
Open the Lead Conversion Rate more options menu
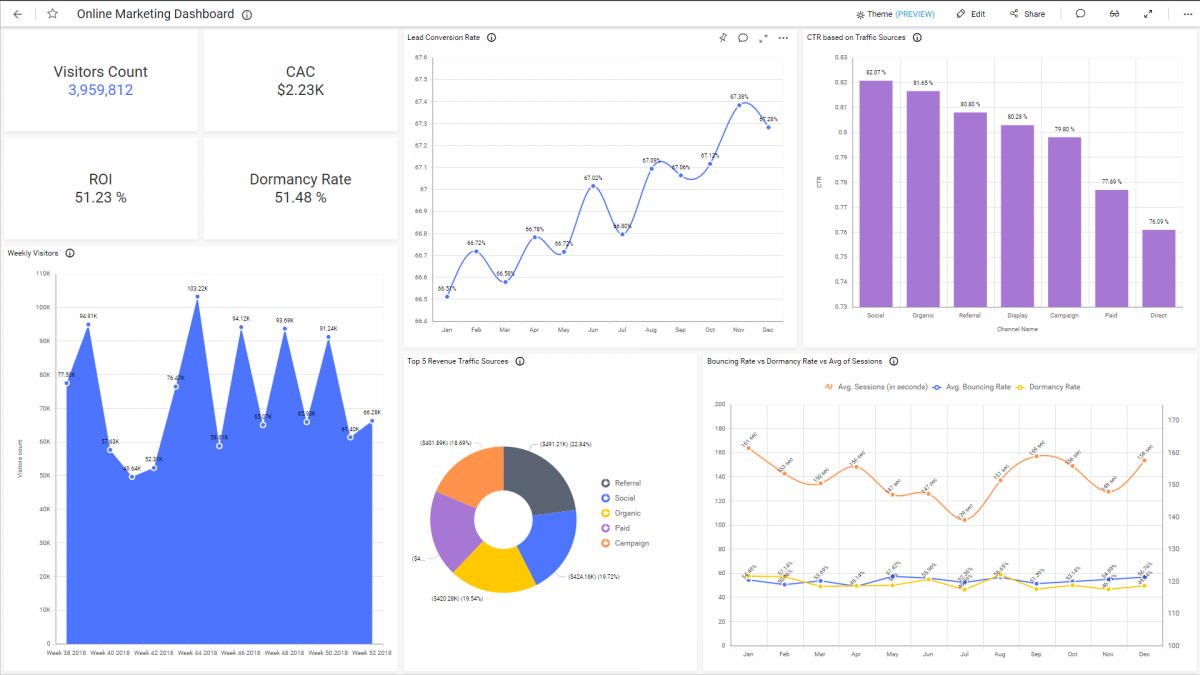pos(783,37)
